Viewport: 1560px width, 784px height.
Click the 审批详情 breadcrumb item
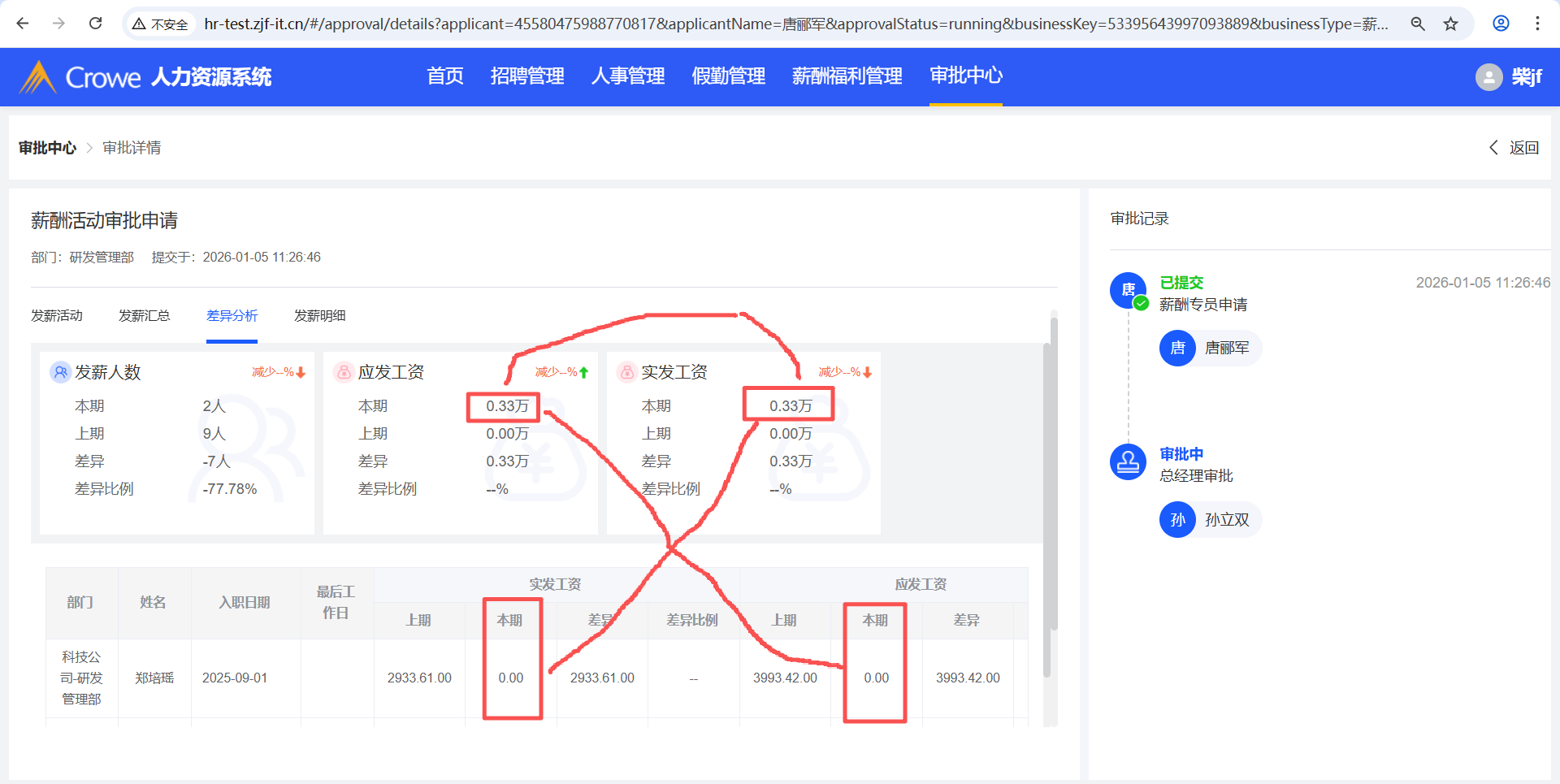pos(132,148)
